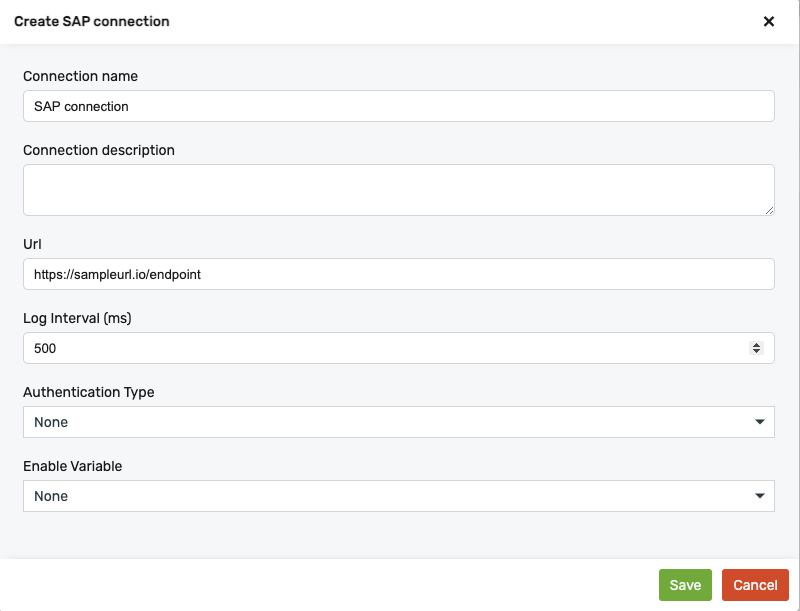Click the "Authentication Type" label
Image resolution: width=800 pixels, height=611 pixels.
(x=89, y=392)
